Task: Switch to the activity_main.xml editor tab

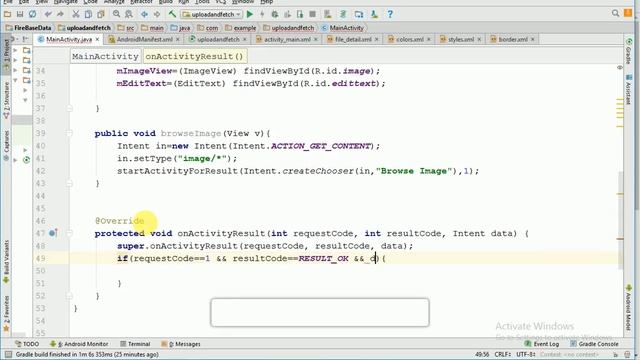Action: [287, 39]
